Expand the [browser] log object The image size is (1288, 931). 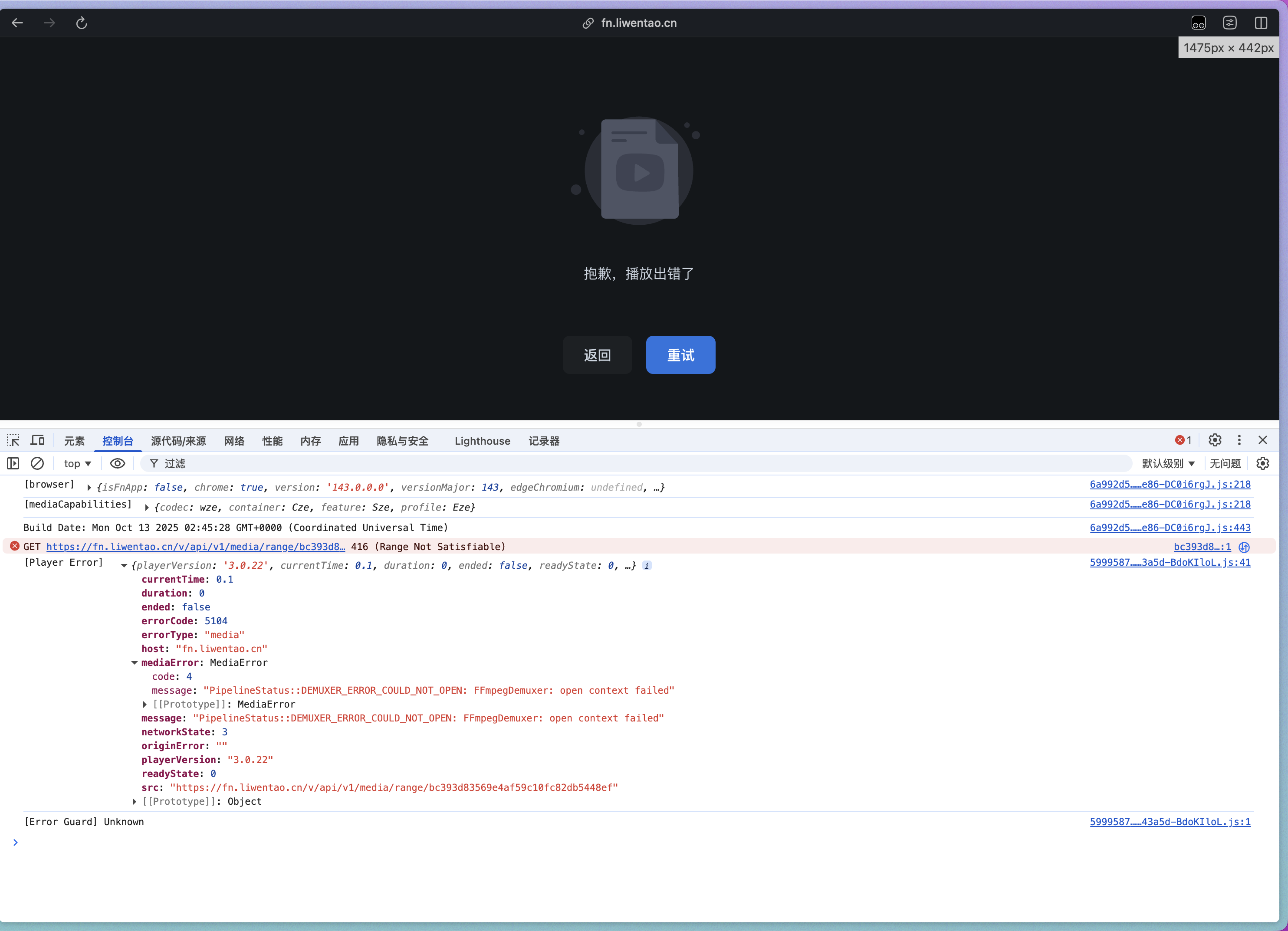(89, 488)
